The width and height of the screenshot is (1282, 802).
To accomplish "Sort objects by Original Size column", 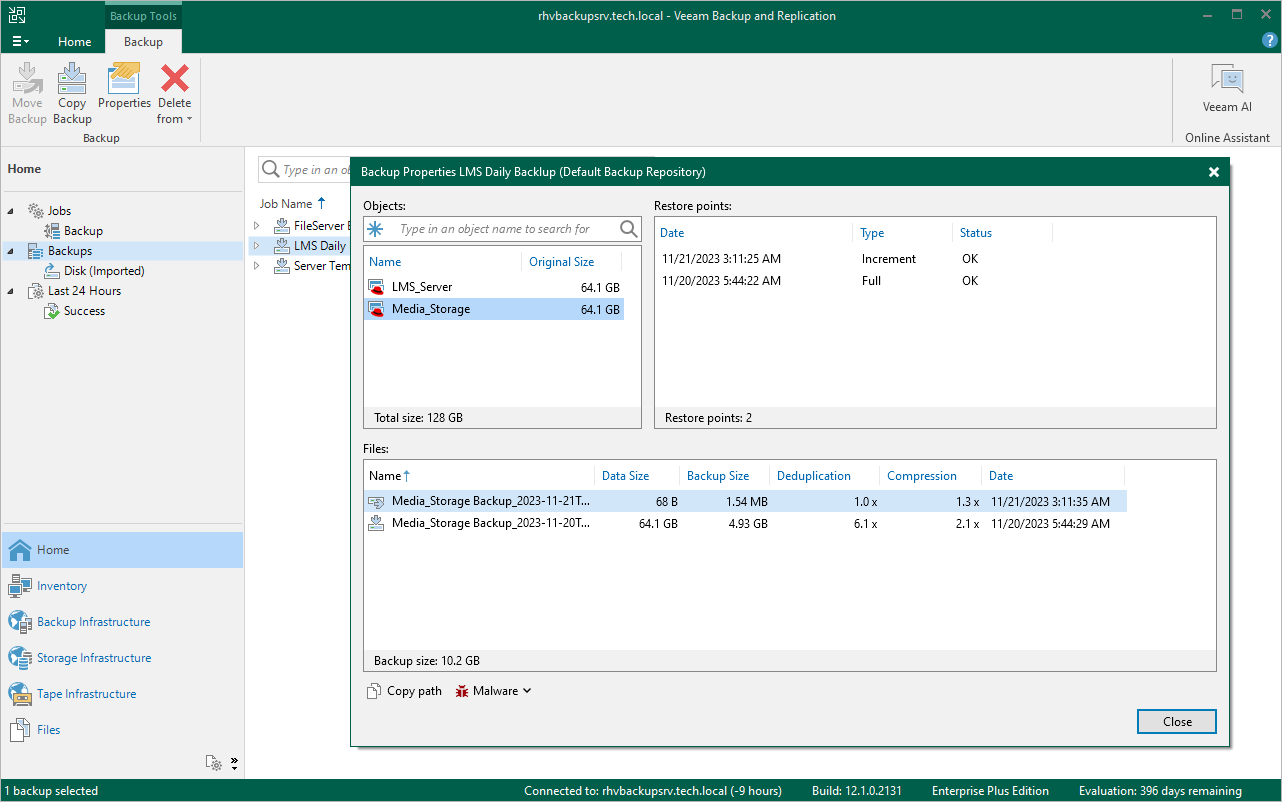I will coord(561,262).
